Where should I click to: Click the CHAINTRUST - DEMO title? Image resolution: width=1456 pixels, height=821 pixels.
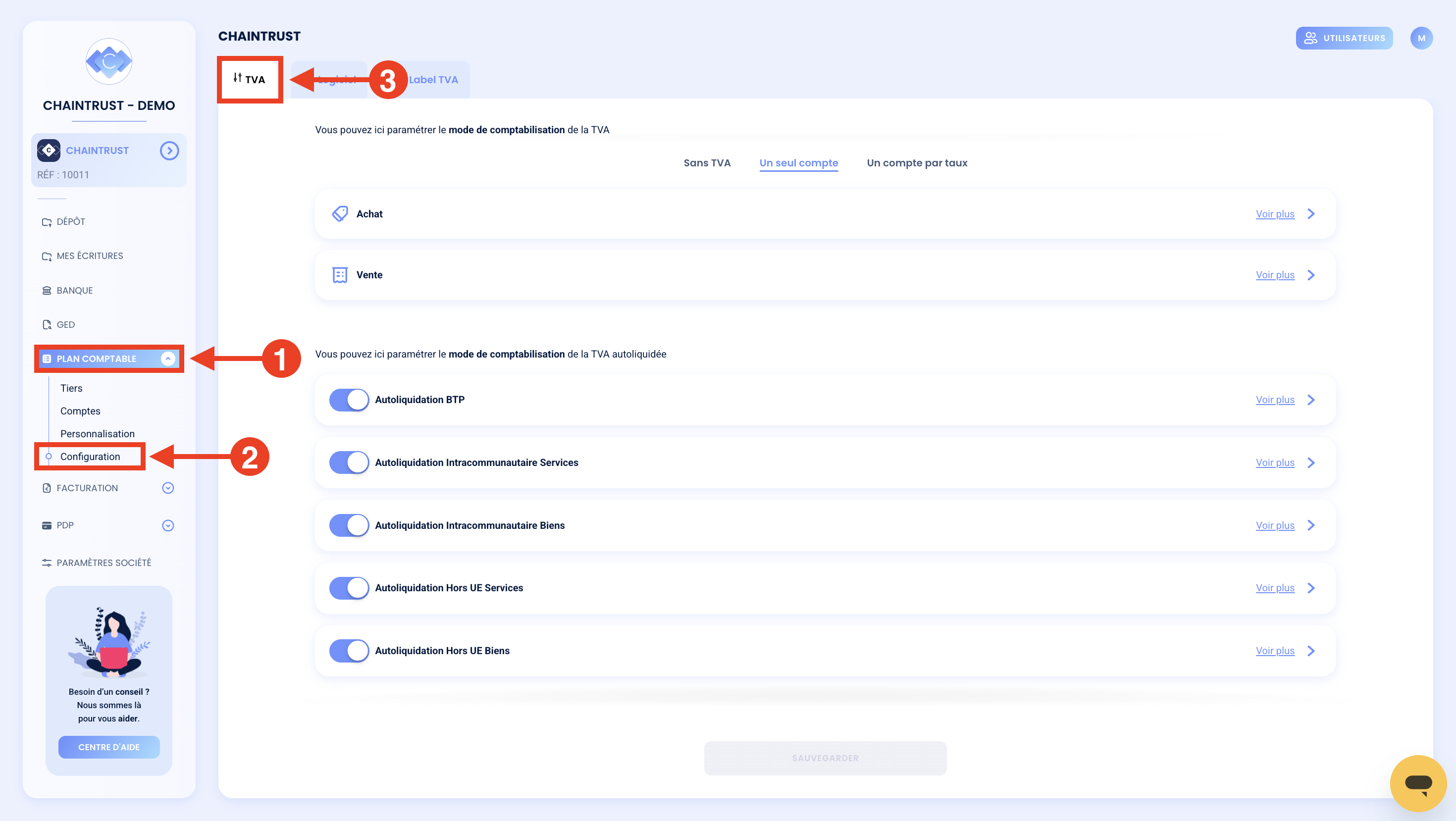click(109, 105)
